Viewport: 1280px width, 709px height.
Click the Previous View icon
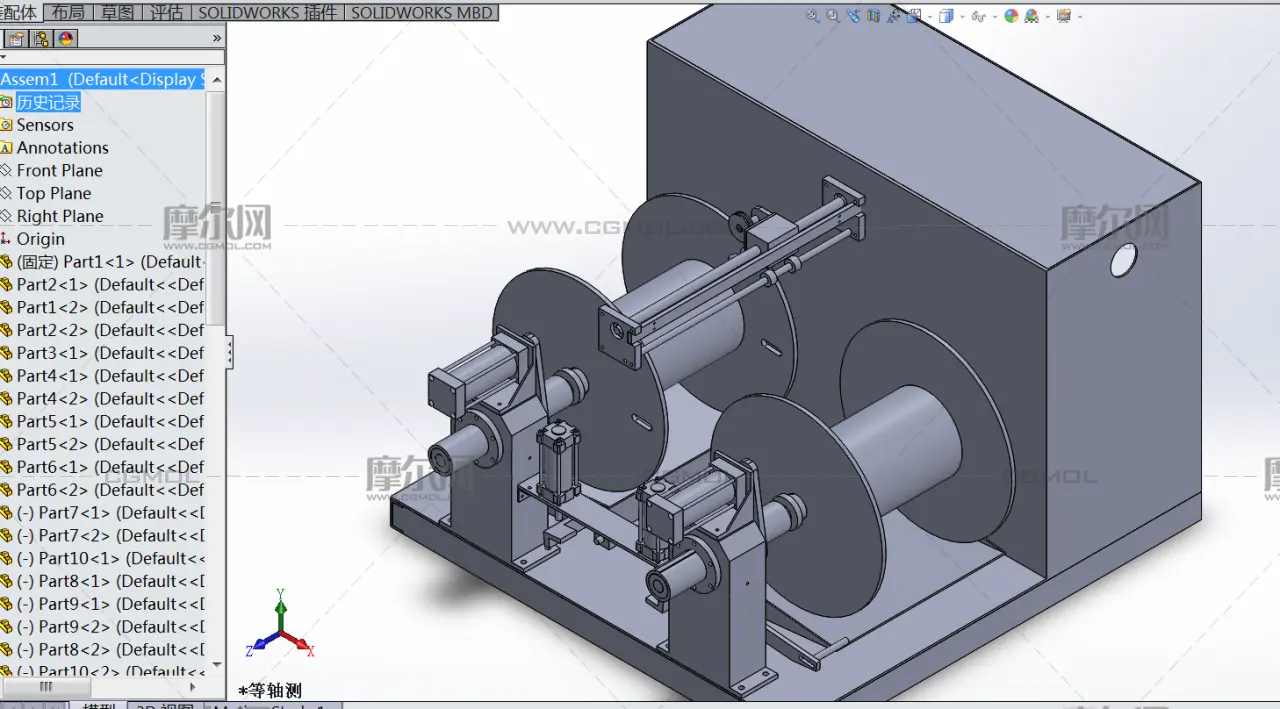click(853, 16)
